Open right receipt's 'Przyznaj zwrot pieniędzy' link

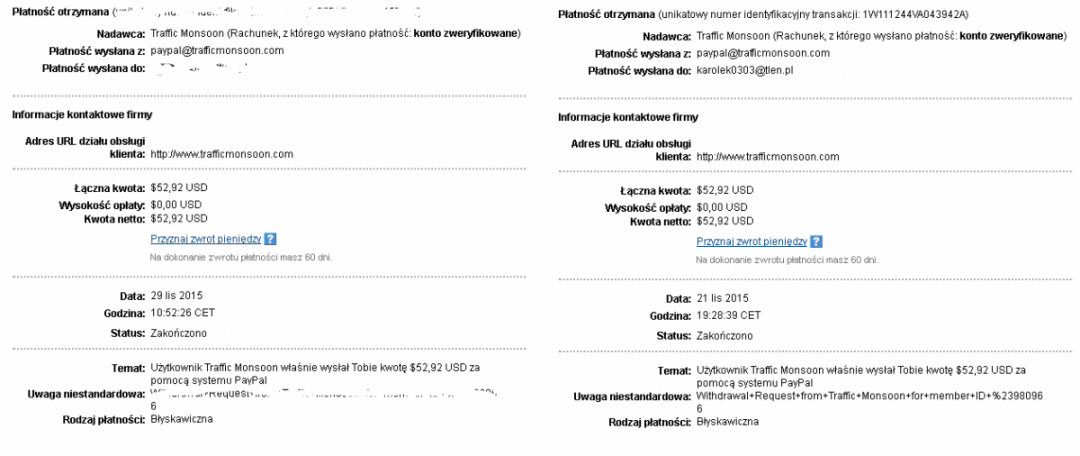tap(751, 241)
